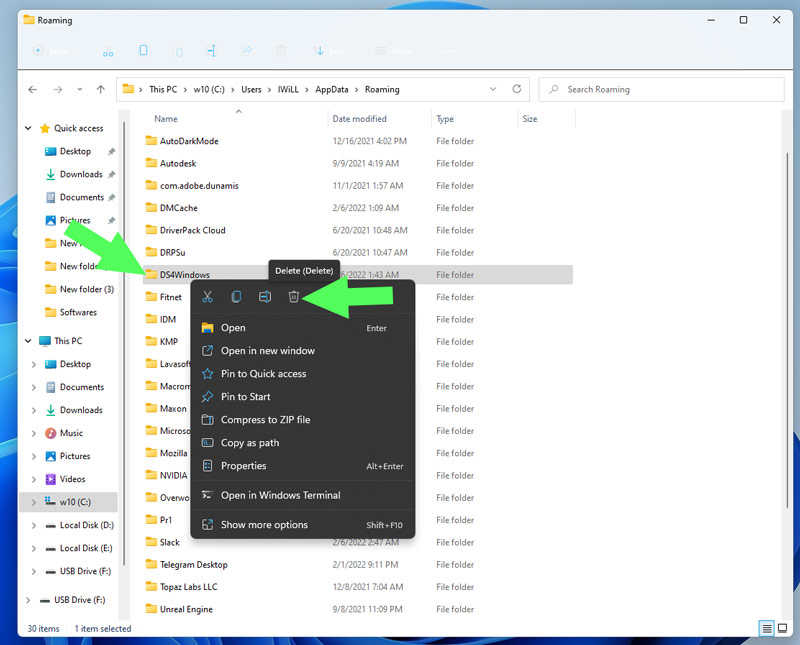Select Compress to ZIP file
Viewport: 800px width, 645px height.
(265, 420)
